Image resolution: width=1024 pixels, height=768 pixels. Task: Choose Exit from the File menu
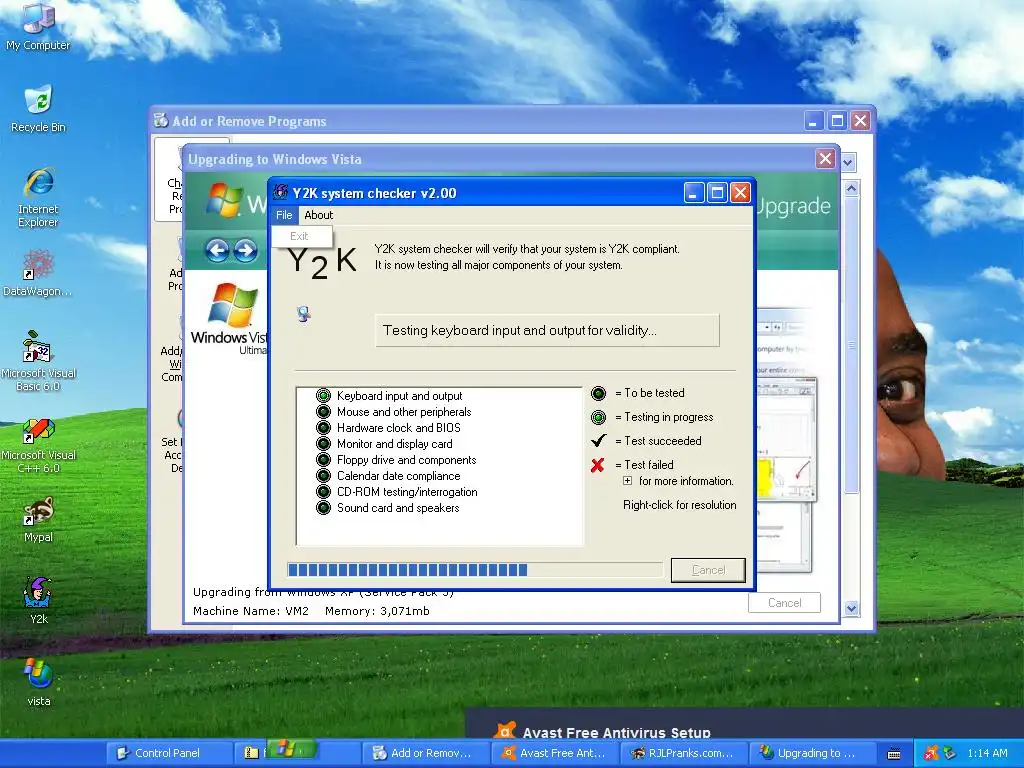[302, 236]
